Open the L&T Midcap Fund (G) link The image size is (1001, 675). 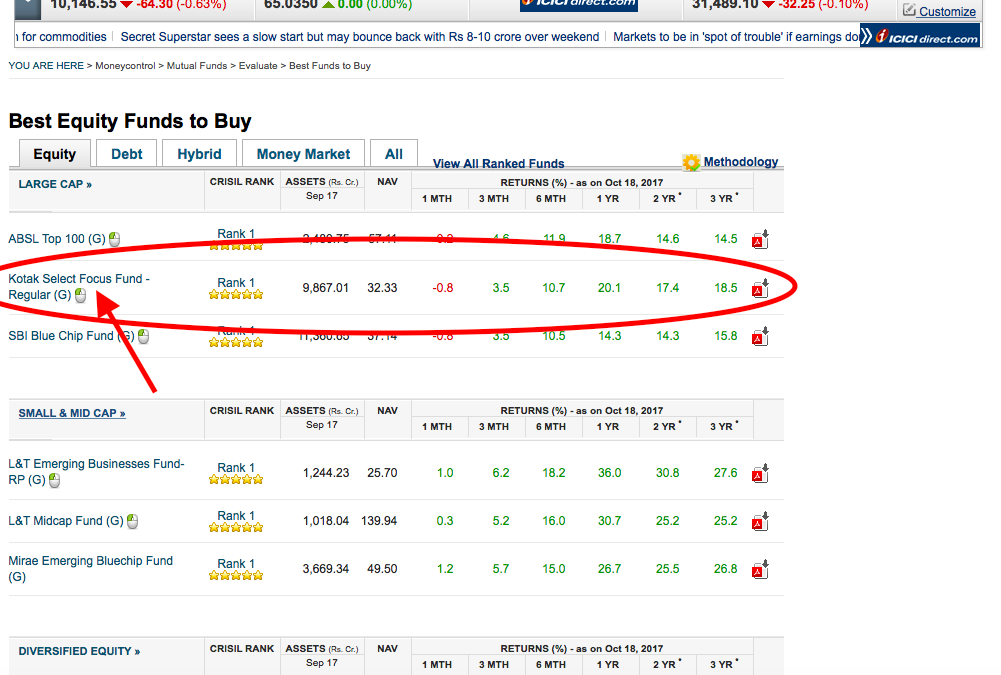coord(66,521)
